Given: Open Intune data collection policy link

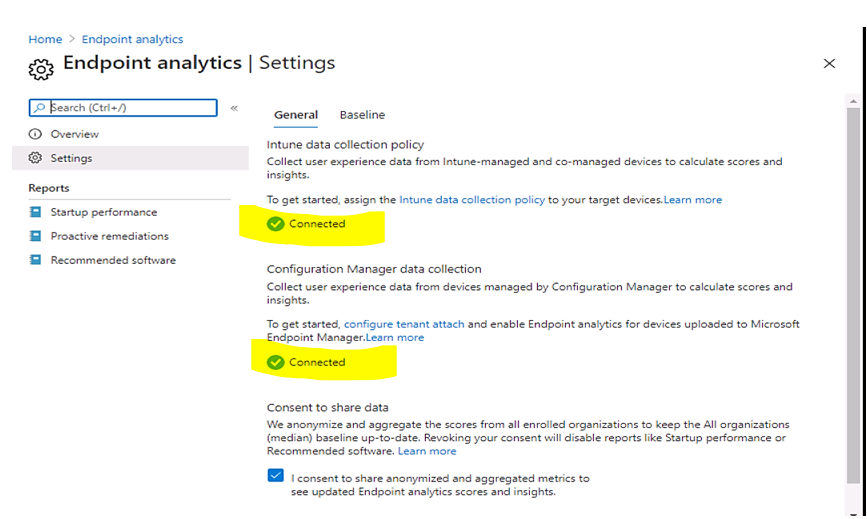Looking at the screenshot, I should [472, 200].
